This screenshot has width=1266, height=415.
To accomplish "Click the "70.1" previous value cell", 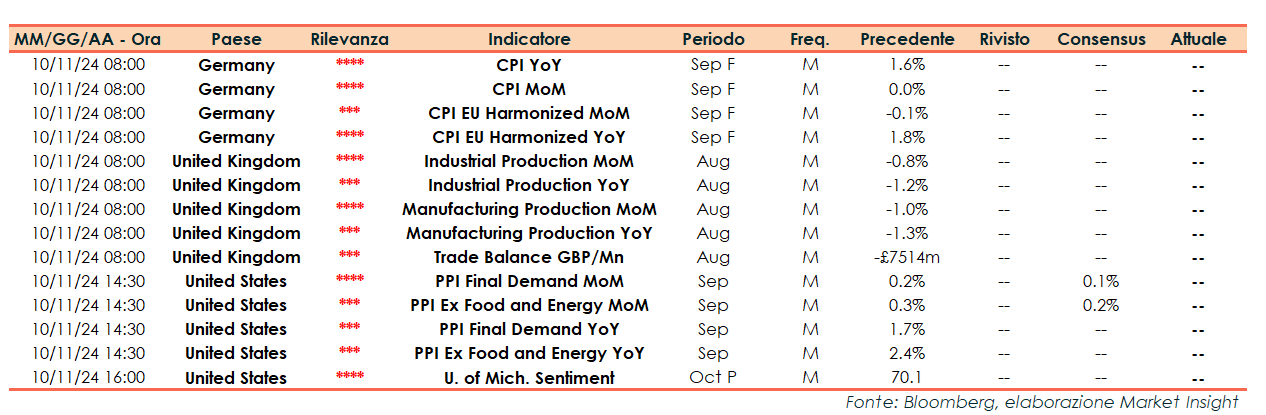I will click(907, 378).
